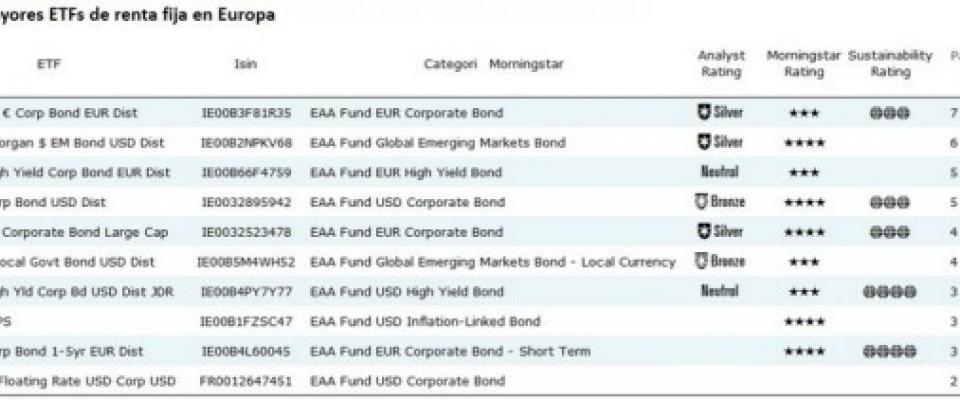This screenshot has height=400, width=960.
Task: Click Silver analyst badge for IE00B3F81R35
Action: (x=721, y=113)
